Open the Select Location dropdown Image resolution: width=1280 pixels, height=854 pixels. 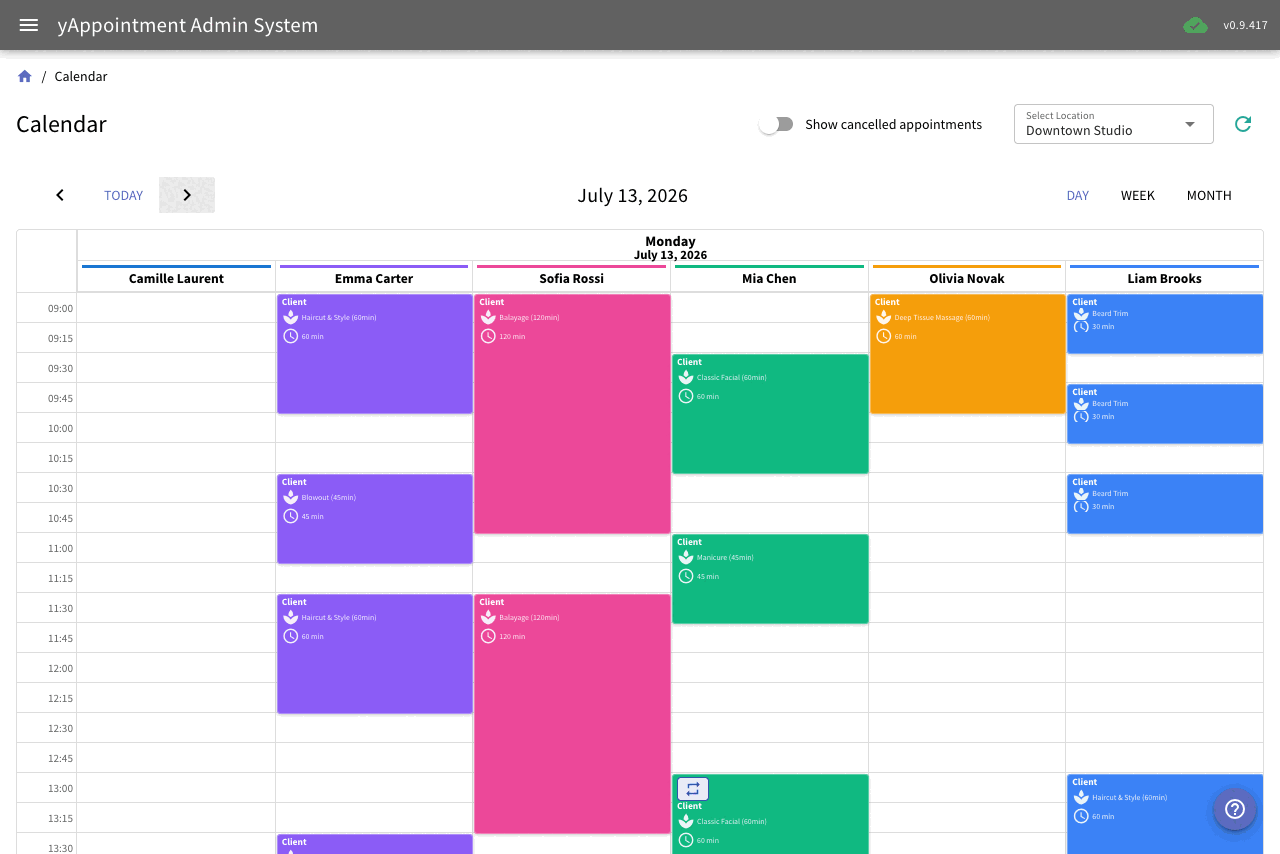click(x=1114, y=124)
